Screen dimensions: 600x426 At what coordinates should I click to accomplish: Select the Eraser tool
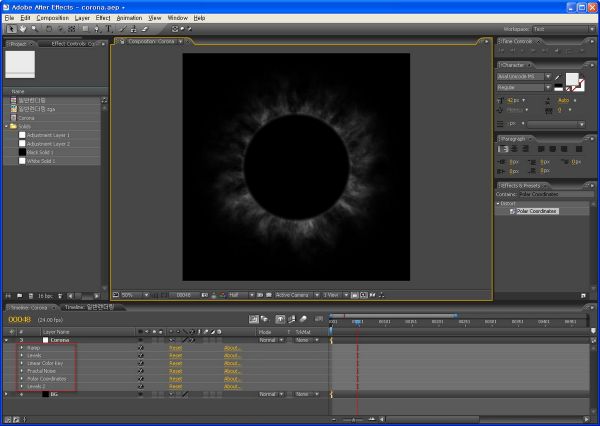point(145,29)
